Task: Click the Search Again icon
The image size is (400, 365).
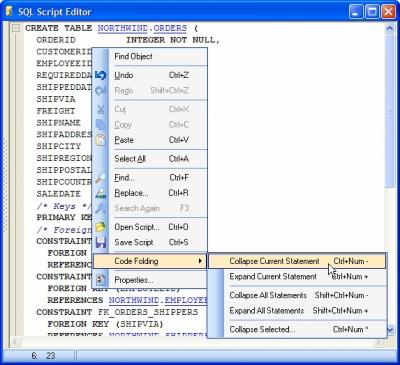Action: pos(100,209)
